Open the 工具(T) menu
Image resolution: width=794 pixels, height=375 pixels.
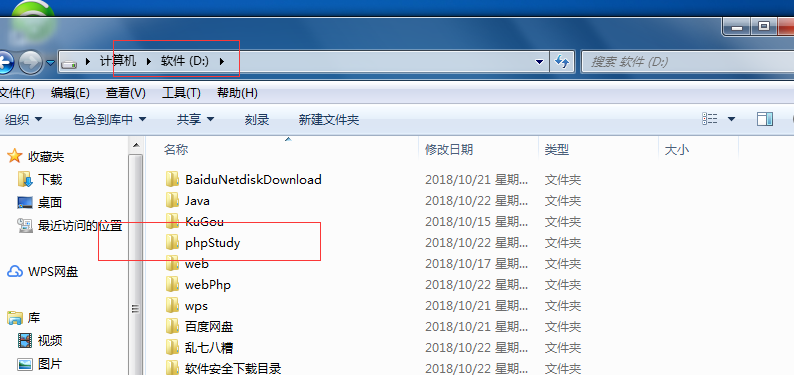pos(181,93)
